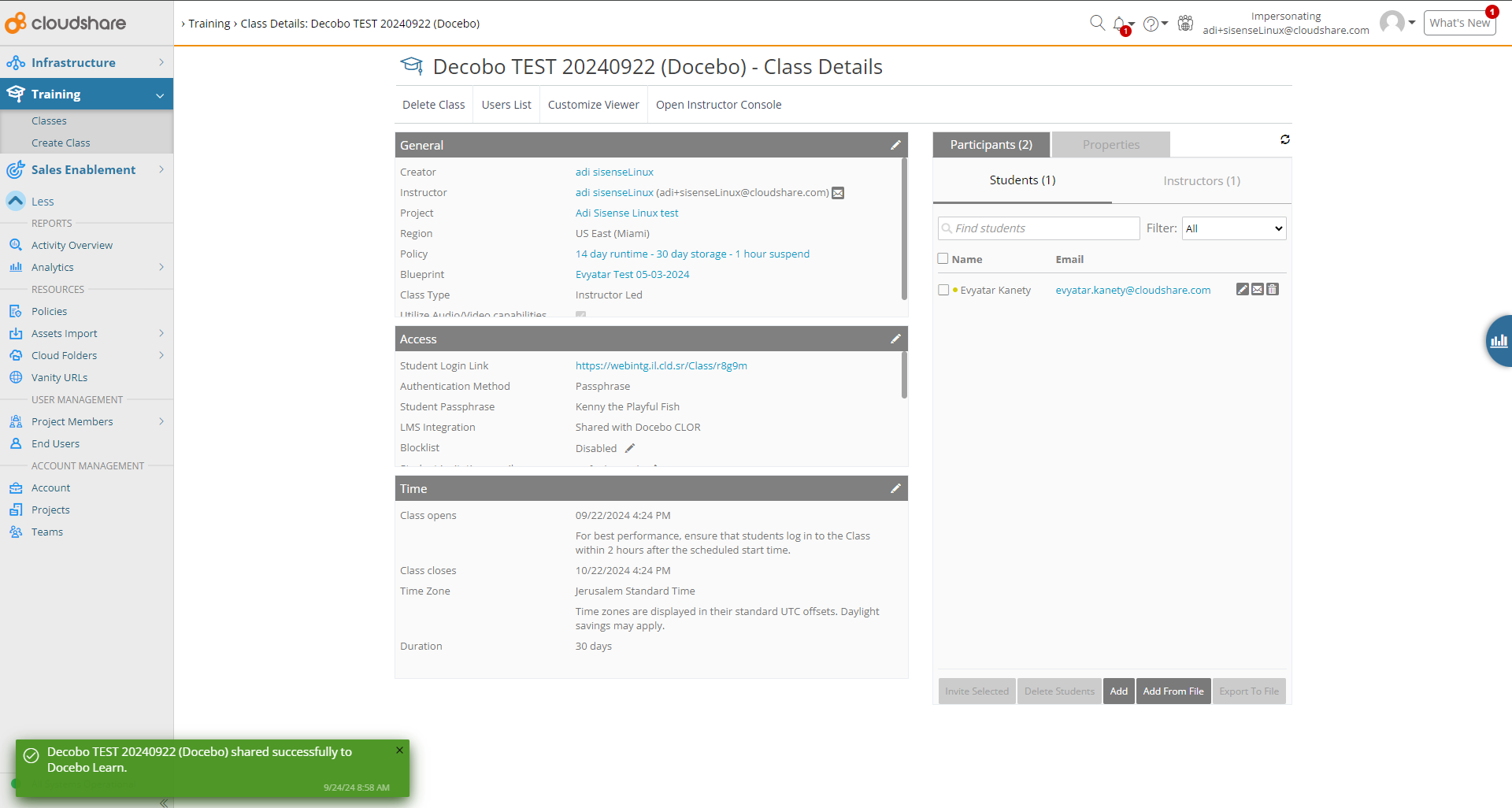Open the Adi Sisense Linux test project

[627, 213]
